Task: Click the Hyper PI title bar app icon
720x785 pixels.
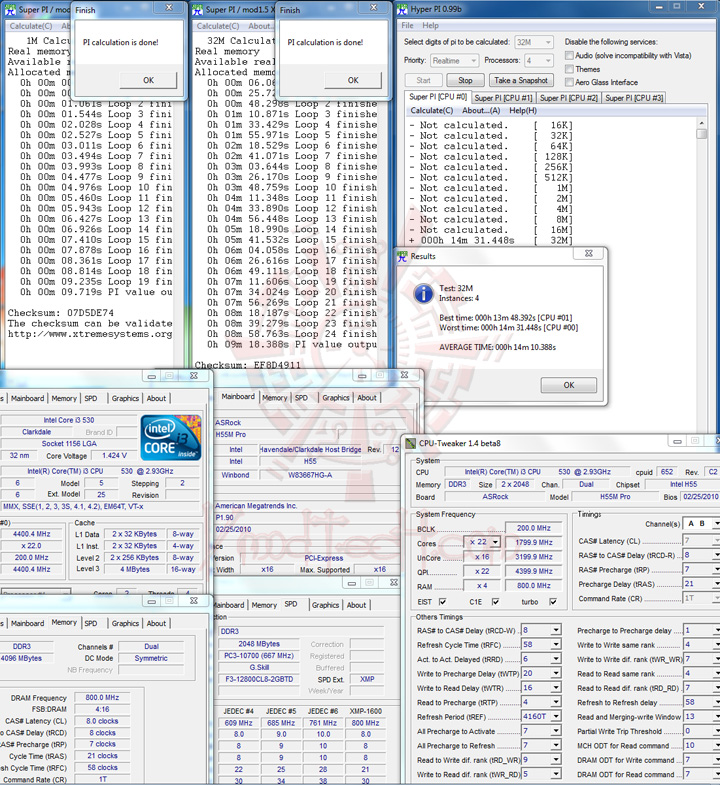Action: [x=402, y=9]
